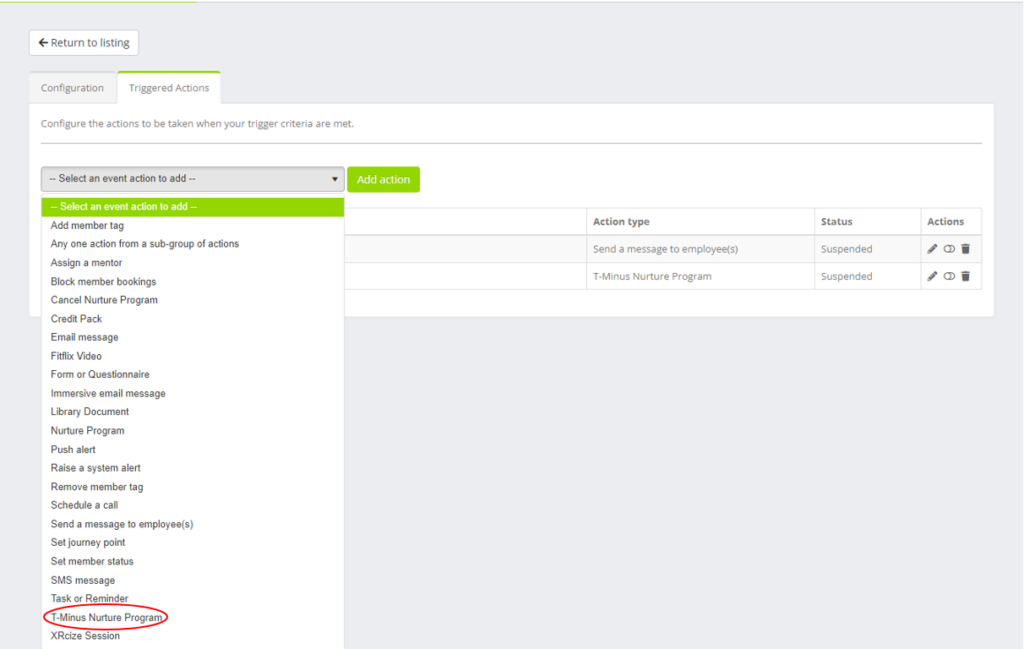Select 'T-Minus Nurture Program' from the list
This screenshot has width=1024, height=649.
[105, 617]
